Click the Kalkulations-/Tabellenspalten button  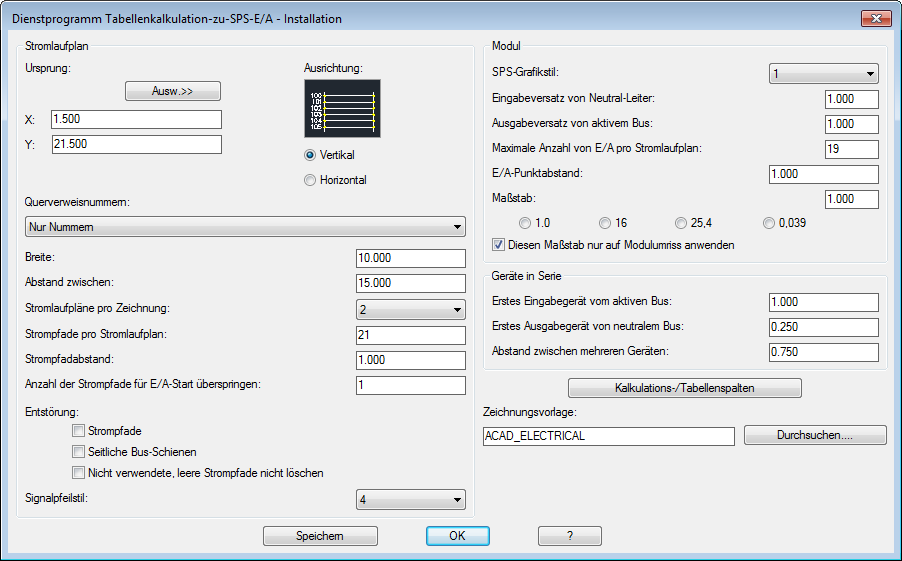[685, 388]
